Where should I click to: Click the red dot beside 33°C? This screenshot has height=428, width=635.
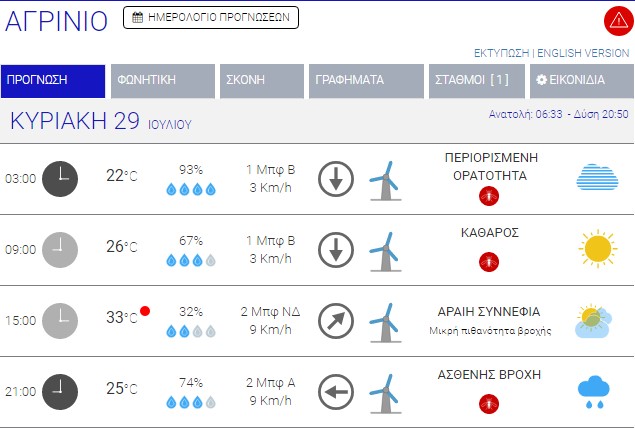[146, 310]
